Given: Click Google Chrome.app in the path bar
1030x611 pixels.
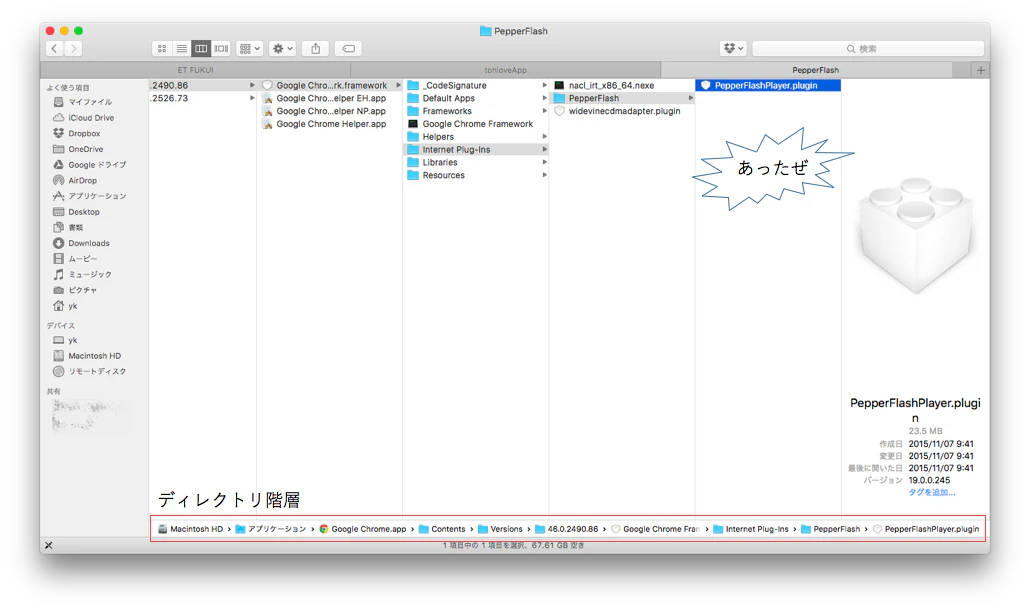Looking at the screenshot, I should pyautogui.click(x=363, y=529).
